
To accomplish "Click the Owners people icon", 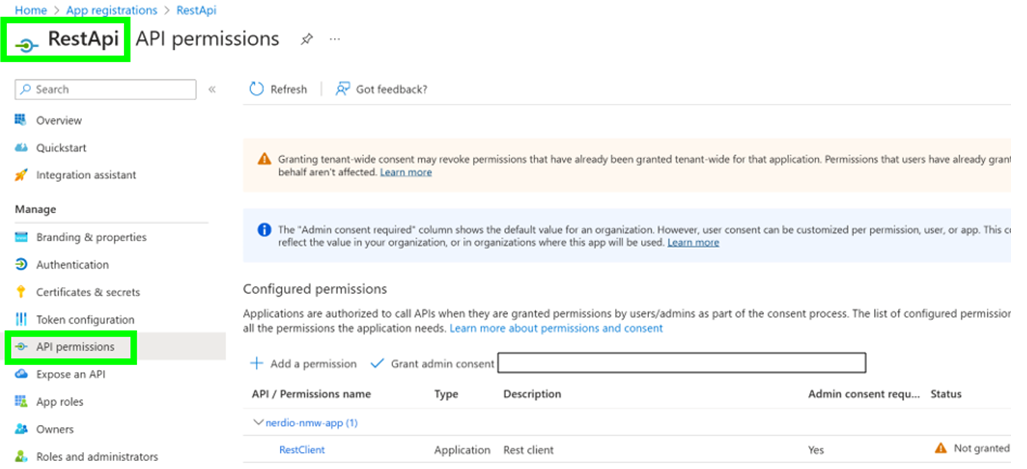I will click(21, 429).
